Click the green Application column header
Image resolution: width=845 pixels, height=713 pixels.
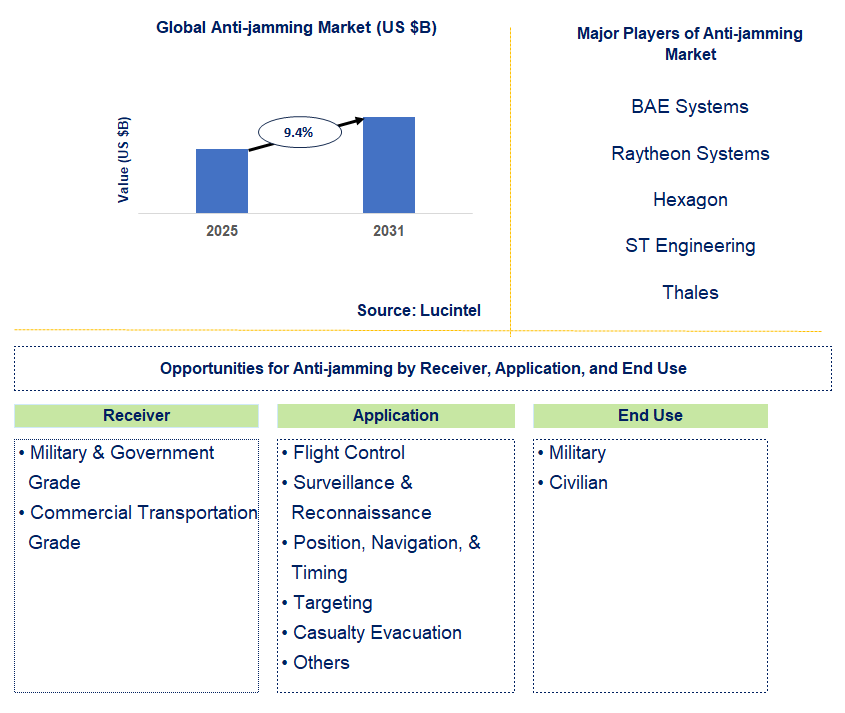(x=396, y=416)
